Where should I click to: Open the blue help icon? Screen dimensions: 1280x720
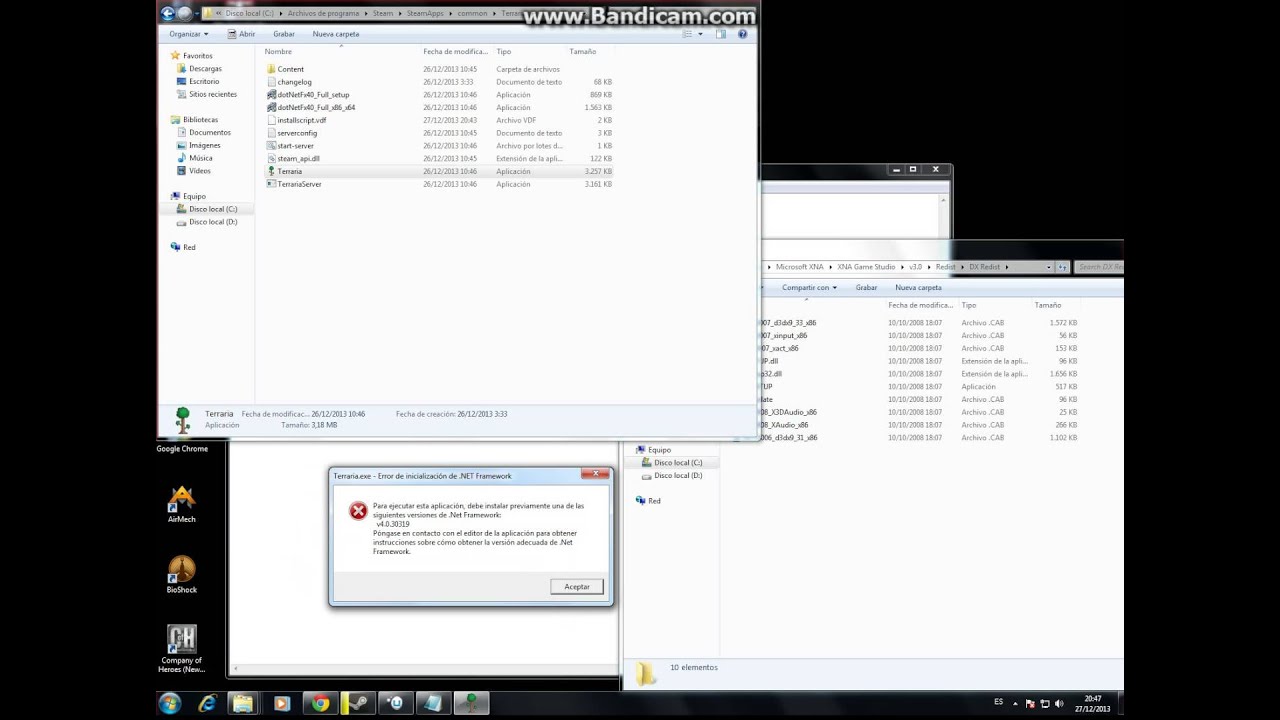742,34
